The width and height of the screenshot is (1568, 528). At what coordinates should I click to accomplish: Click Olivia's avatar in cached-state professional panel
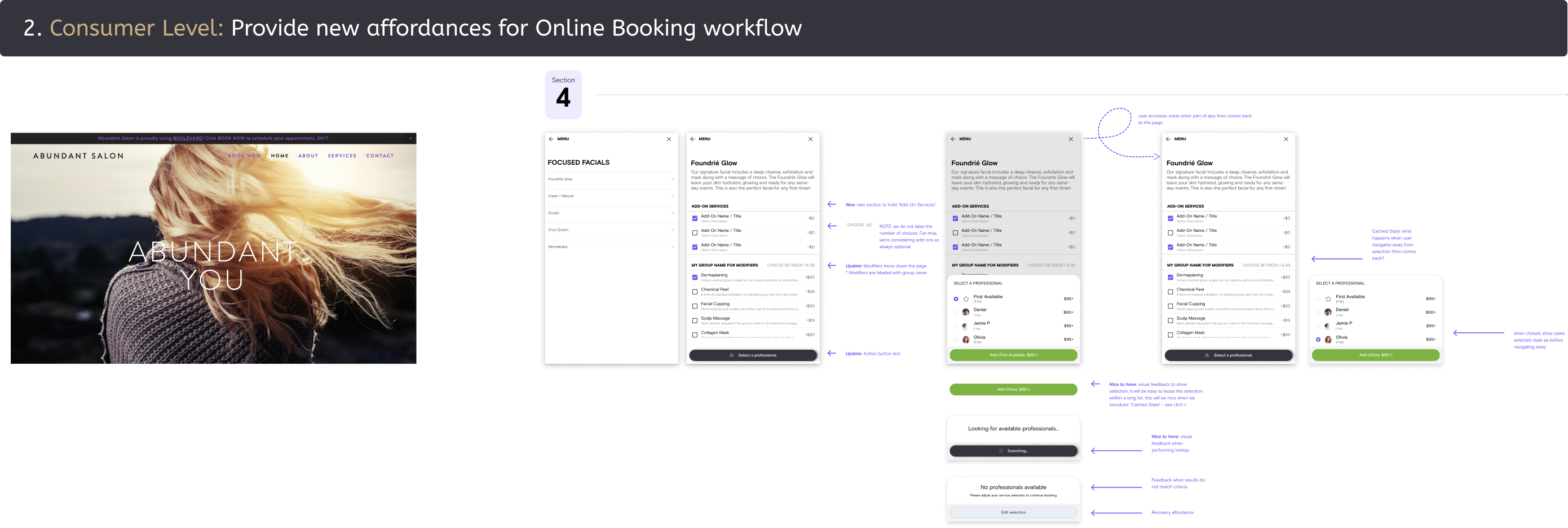click(x=1328, y=339)
